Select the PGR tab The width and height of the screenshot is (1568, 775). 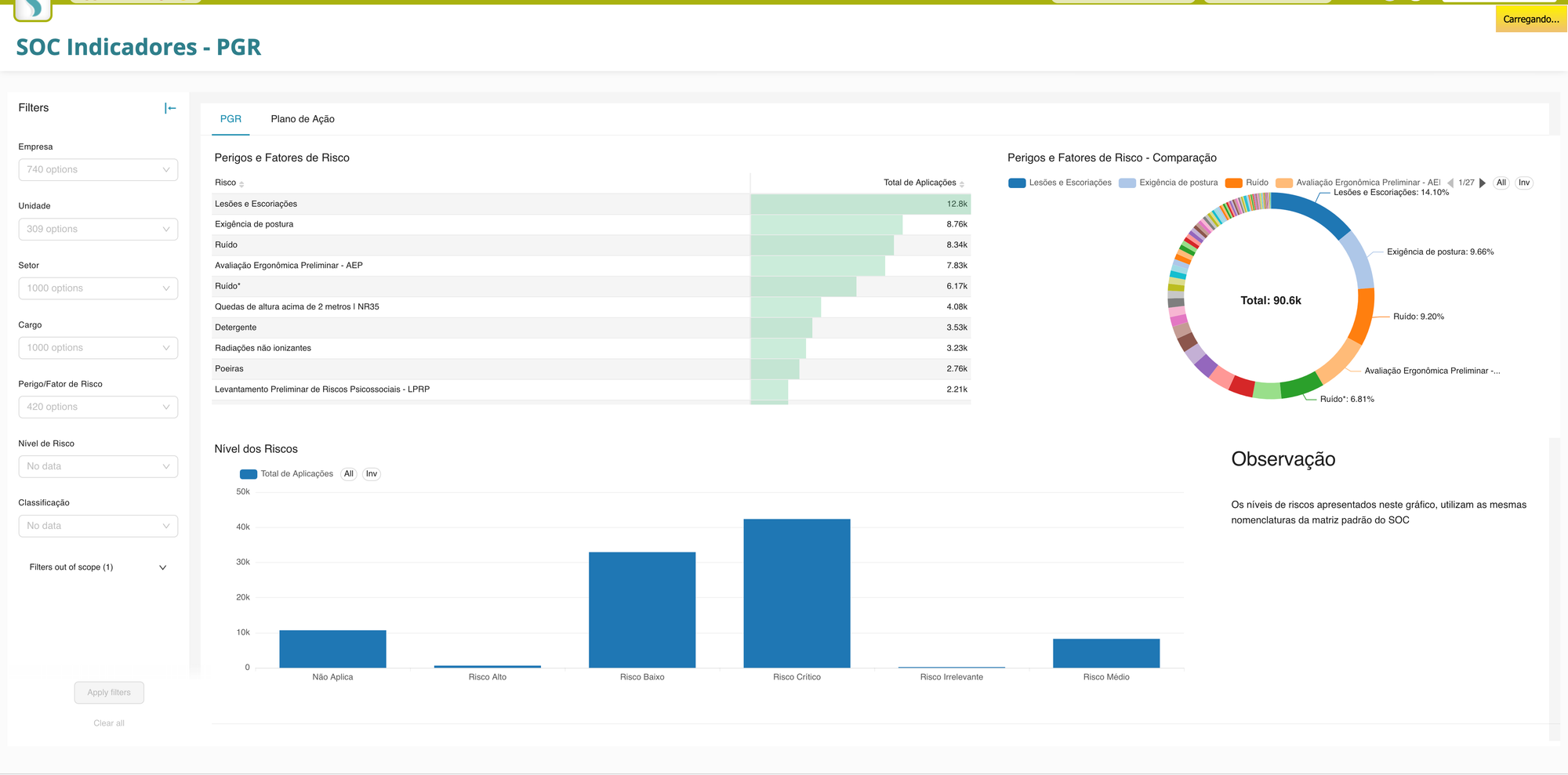[230, 119]
